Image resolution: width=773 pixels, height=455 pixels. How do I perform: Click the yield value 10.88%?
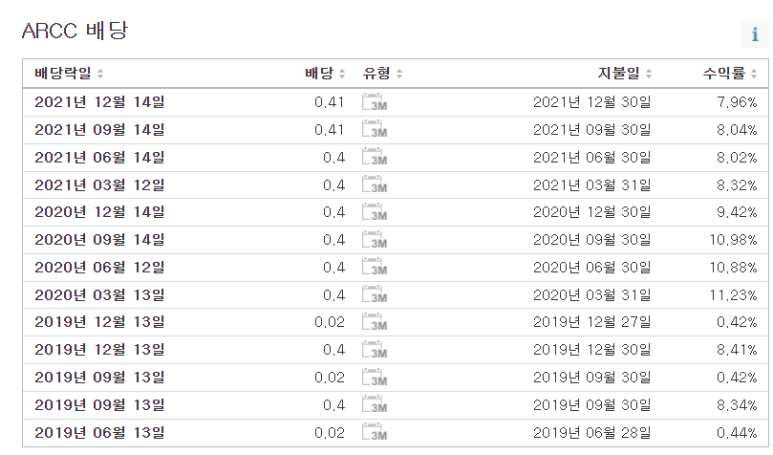point(733,267)
